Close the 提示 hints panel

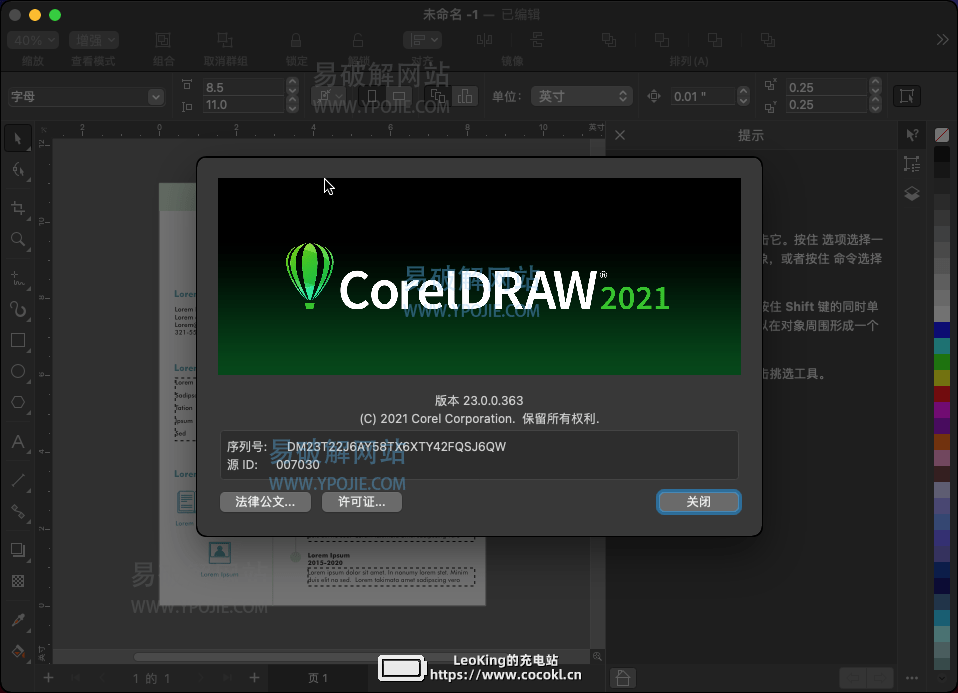(620, 135)
